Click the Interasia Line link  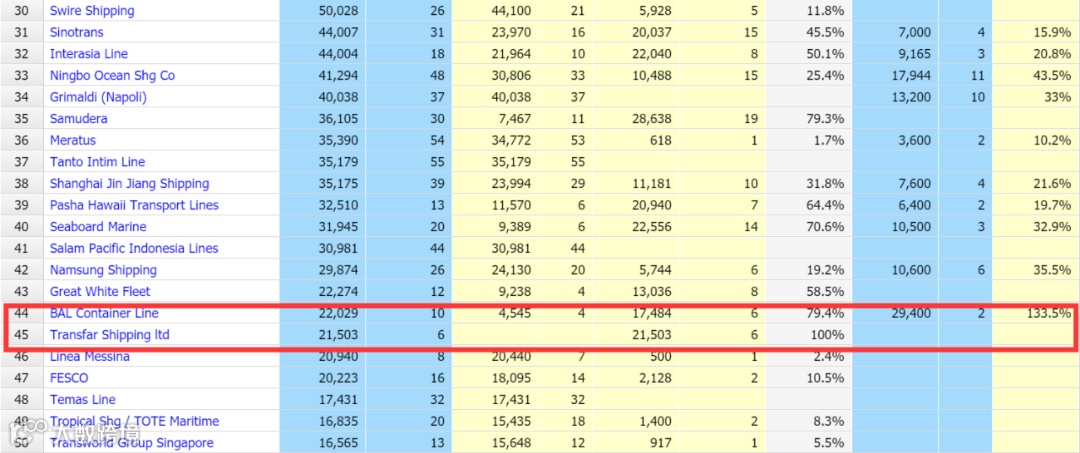88,54
